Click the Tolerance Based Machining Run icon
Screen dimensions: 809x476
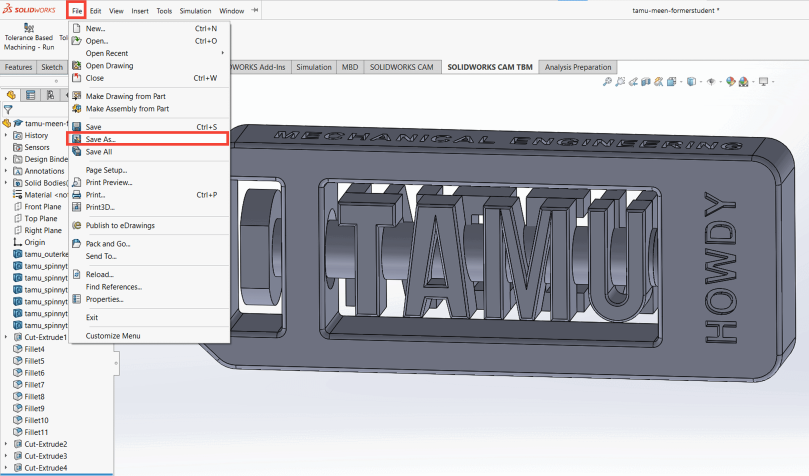[x=29, y=28]
